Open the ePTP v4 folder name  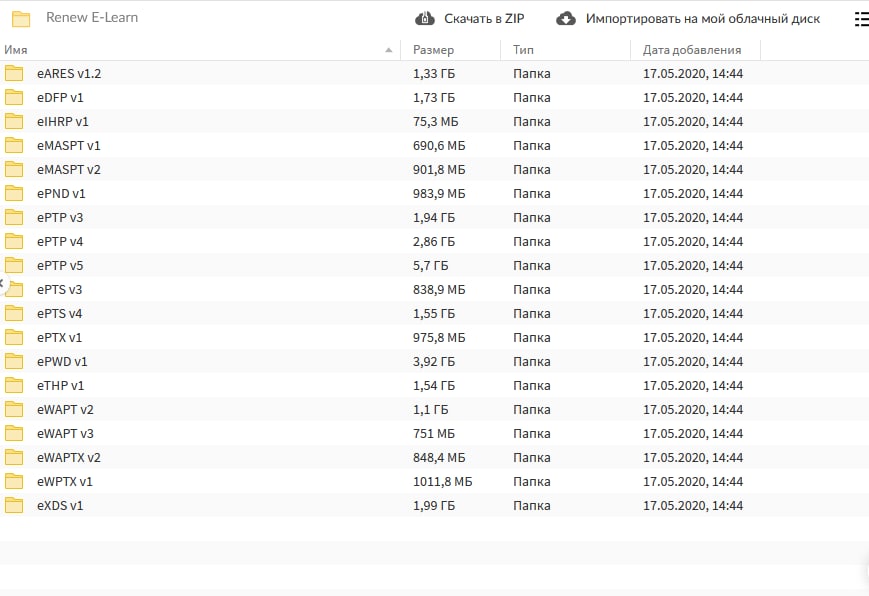[x=60, y=242]
